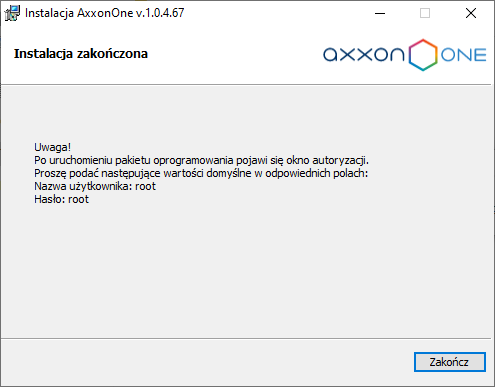This screenshot has width=495, height=387.
Task: Click the white header banner beside the heading
Action: (x=233, y=53)
